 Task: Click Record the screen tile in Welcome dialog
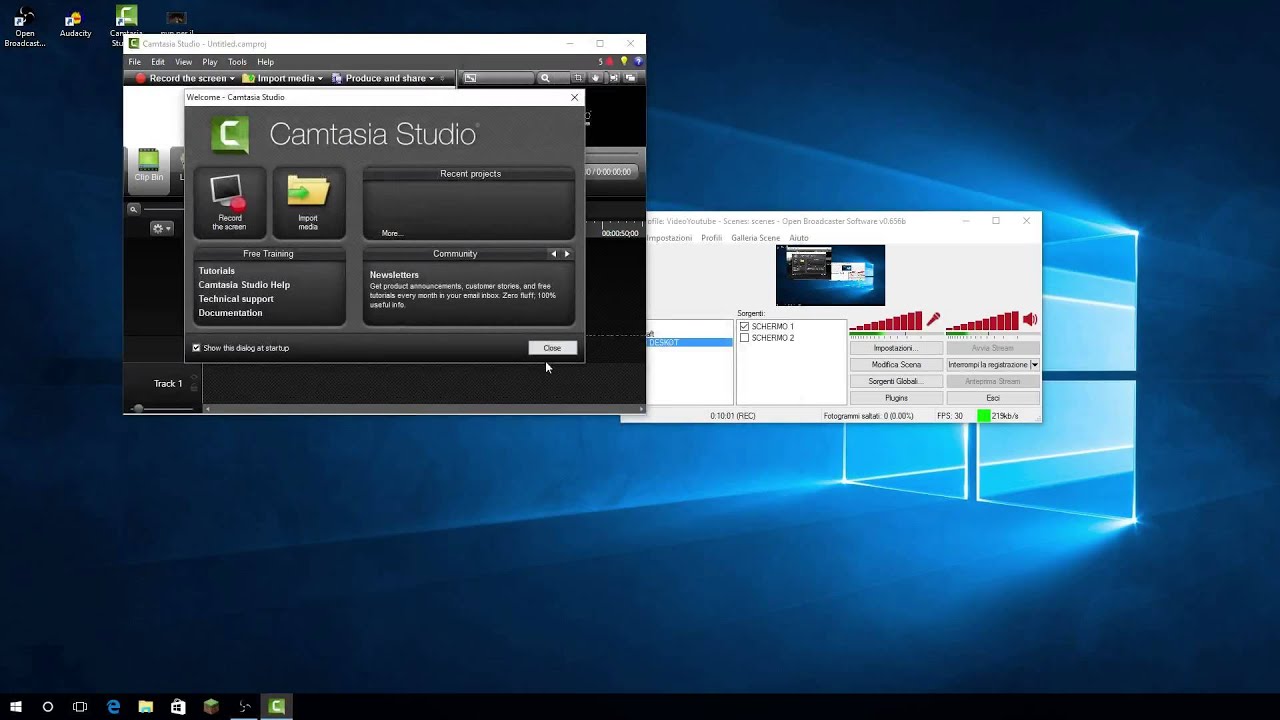229,204
